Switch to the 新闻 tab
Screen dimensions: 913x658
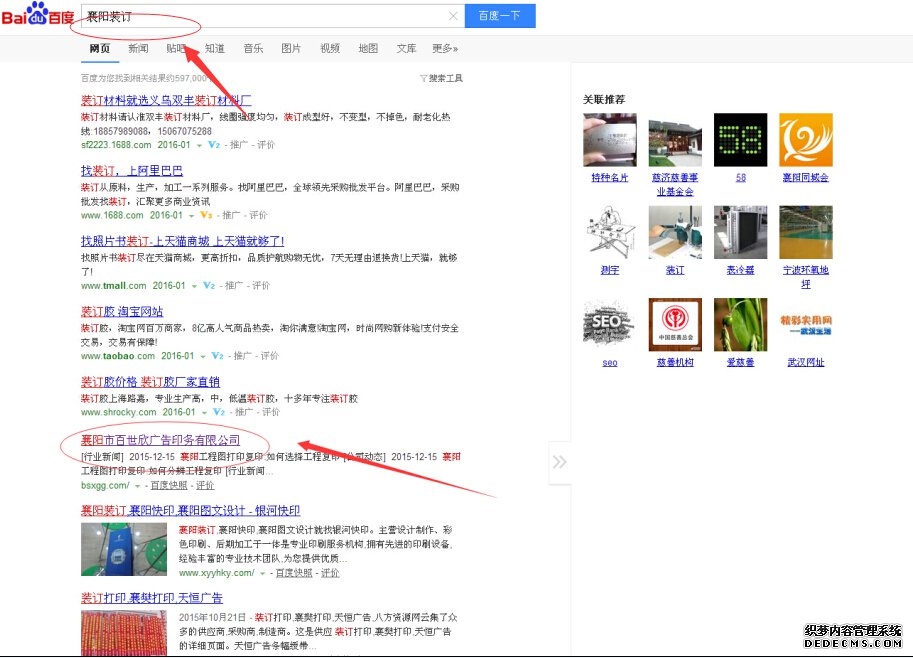pos(138,48)
